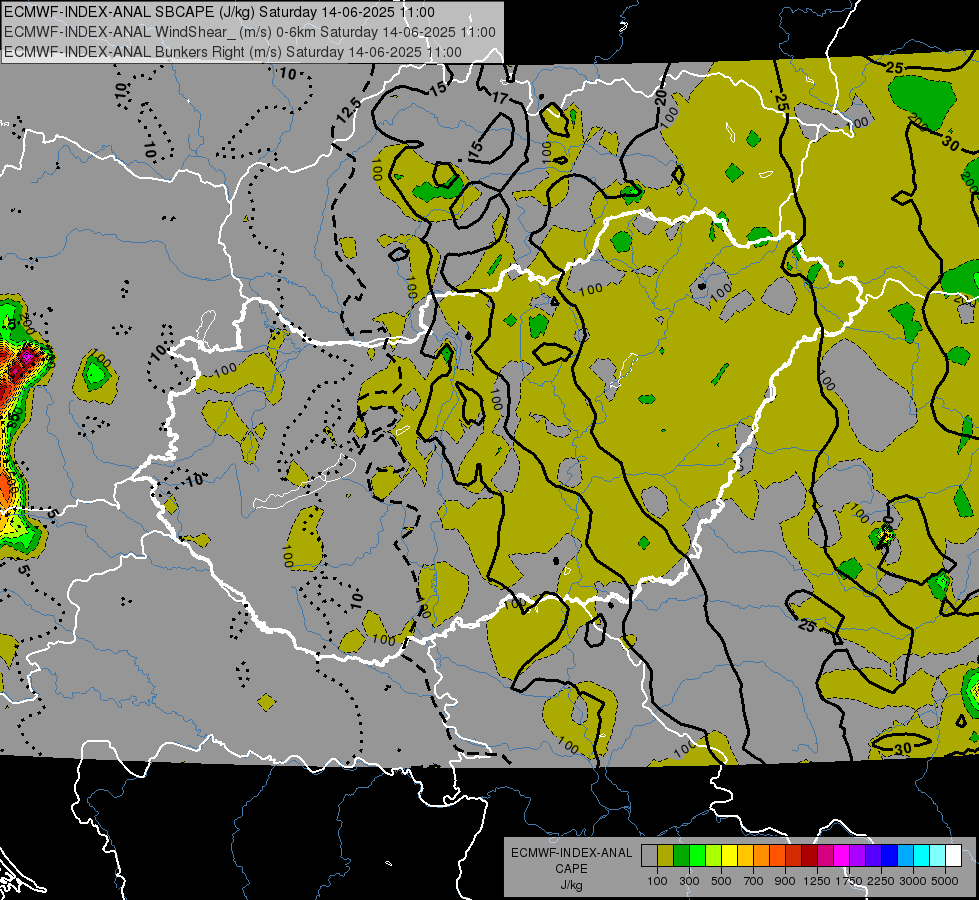
Task: Click the 300 legend value
Action: click(689, 881)
